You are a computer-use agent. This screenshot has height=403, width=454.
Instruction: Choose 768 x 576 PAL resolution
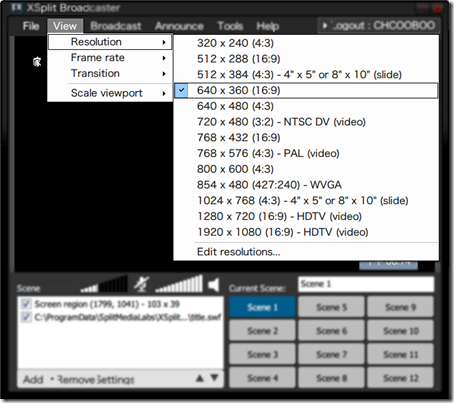coord(306,153)
